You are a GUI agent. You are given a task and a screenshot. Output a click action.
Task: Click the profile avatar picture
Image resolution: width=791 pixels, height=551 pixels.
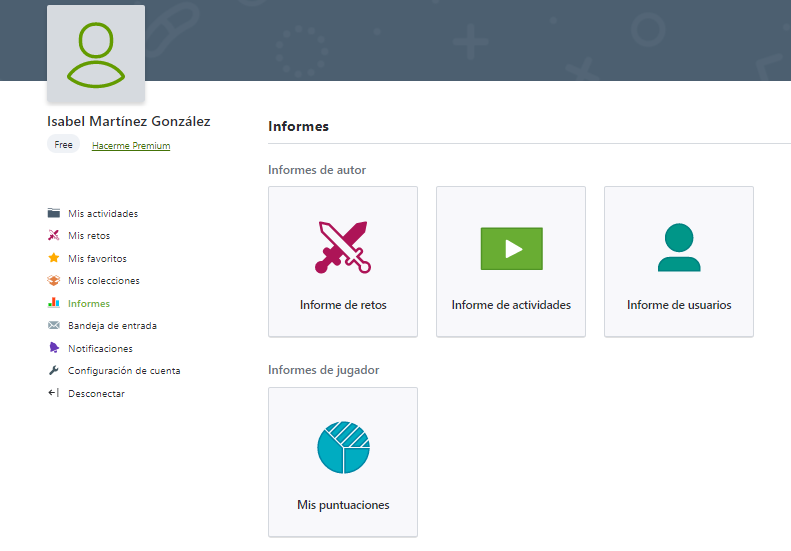coord(96,54)
